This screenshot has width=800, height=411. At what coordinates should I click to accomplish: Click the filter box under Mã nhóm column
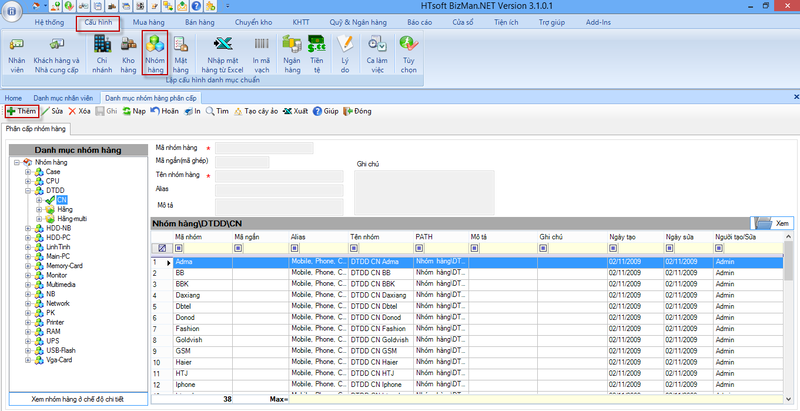pos(201,248)
